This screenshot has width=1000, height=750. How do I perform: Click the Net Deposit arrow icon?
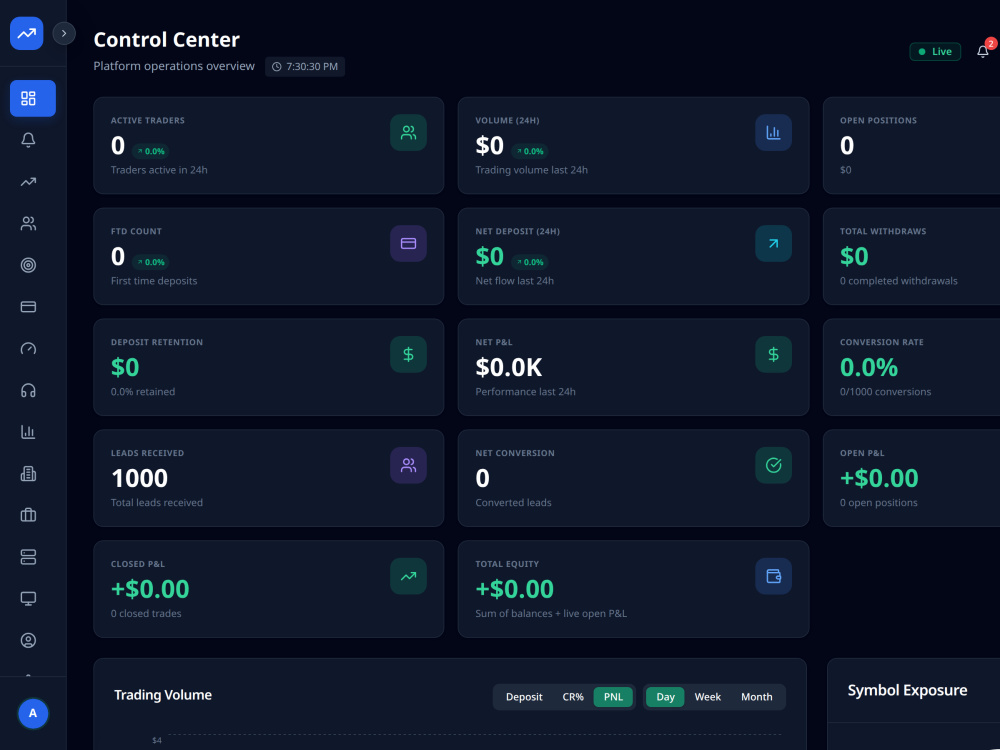click(x=774, y=244)
